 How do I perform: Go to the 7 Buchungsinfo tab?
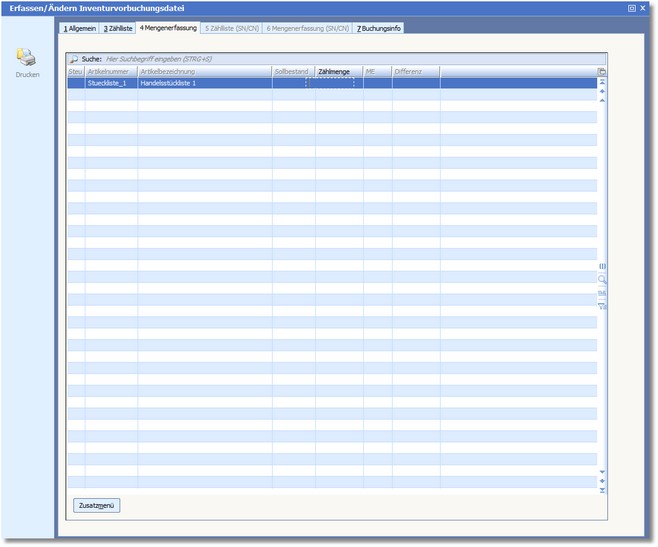pos(379,28)
